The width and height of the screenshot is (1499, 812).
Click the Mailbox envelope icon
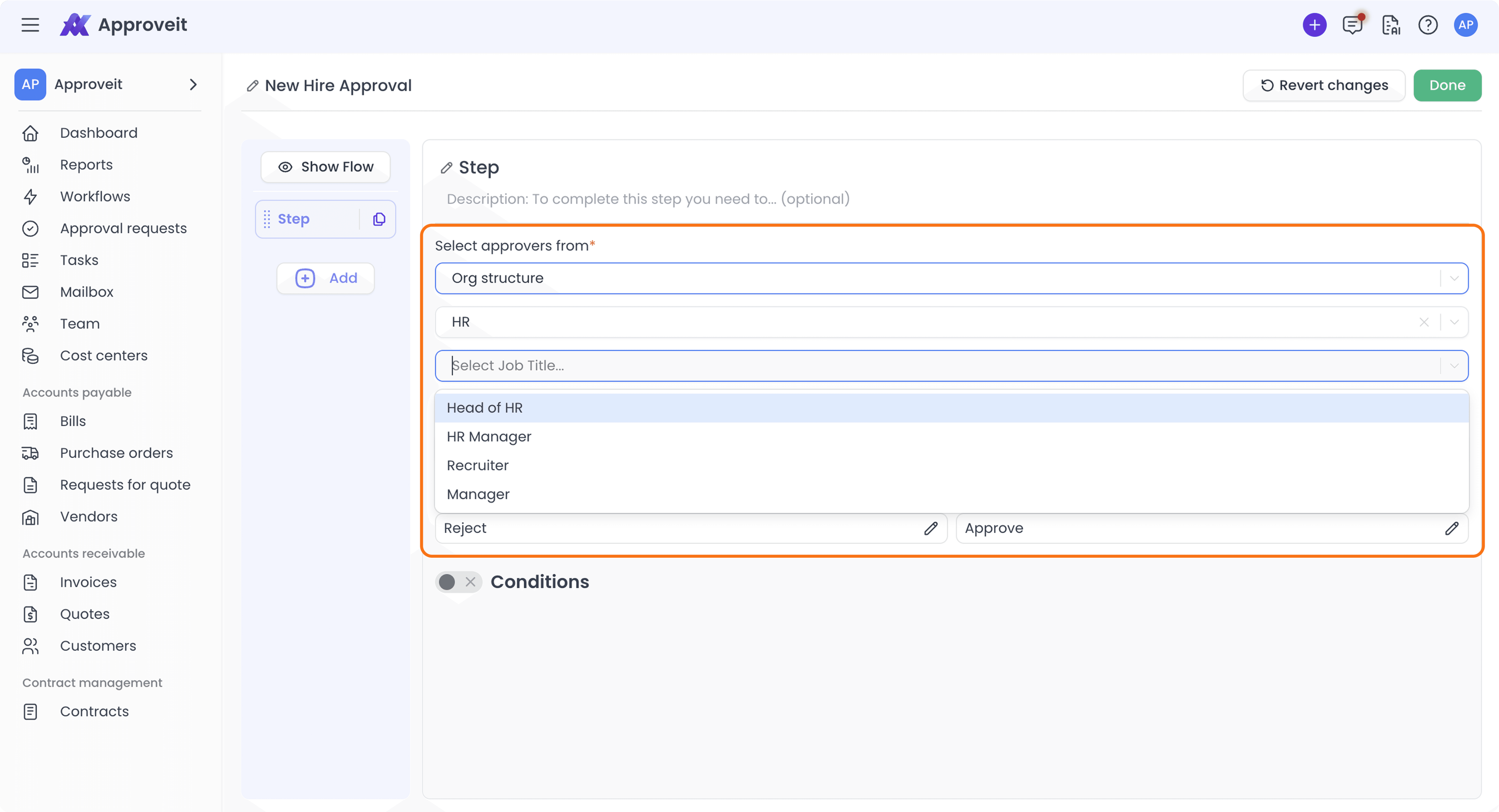[30, 292]
